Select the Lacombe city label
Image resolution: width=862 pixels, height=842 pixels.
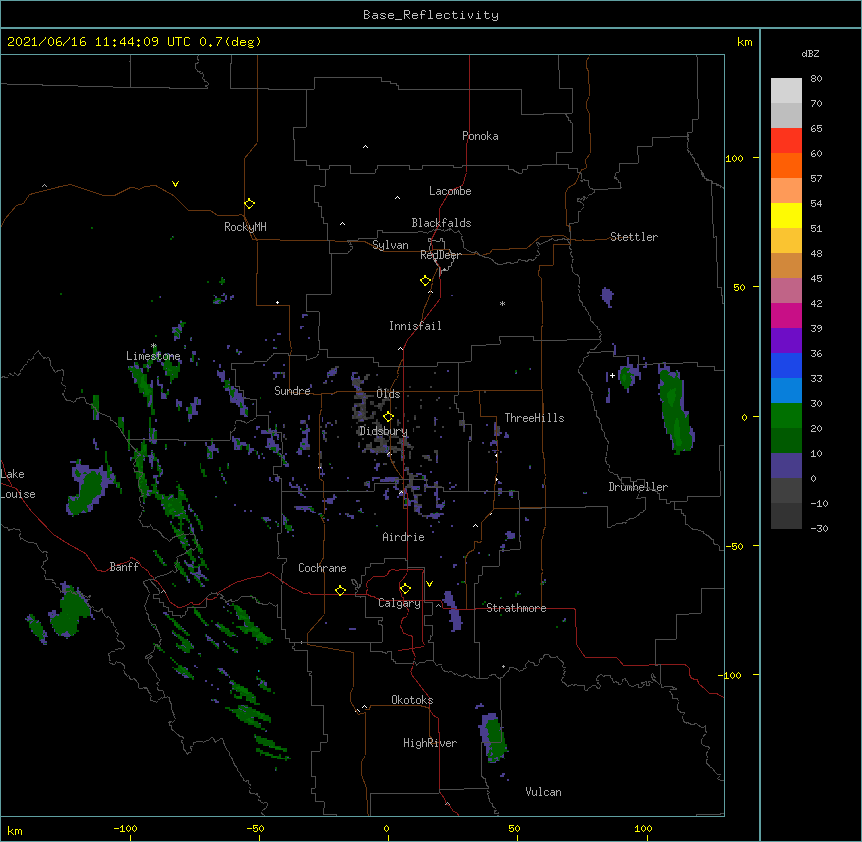coord(450,191)
